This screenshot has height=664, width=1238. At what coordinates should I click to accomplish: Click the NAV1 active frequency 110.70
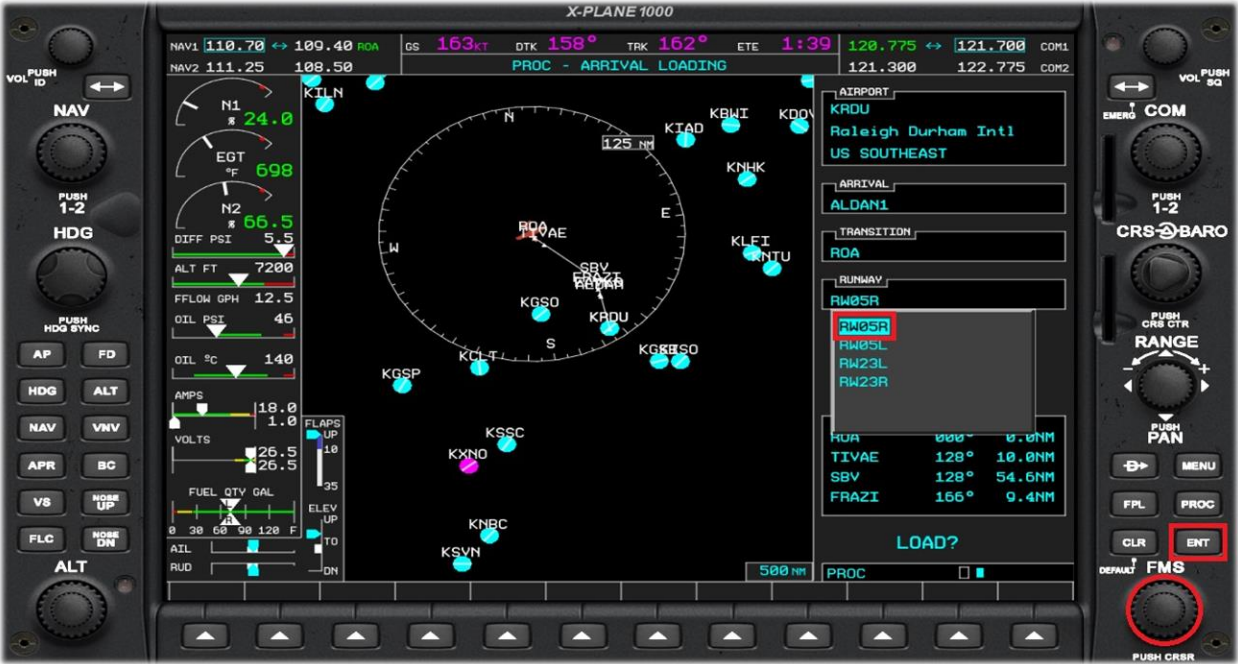pos(235,46)
